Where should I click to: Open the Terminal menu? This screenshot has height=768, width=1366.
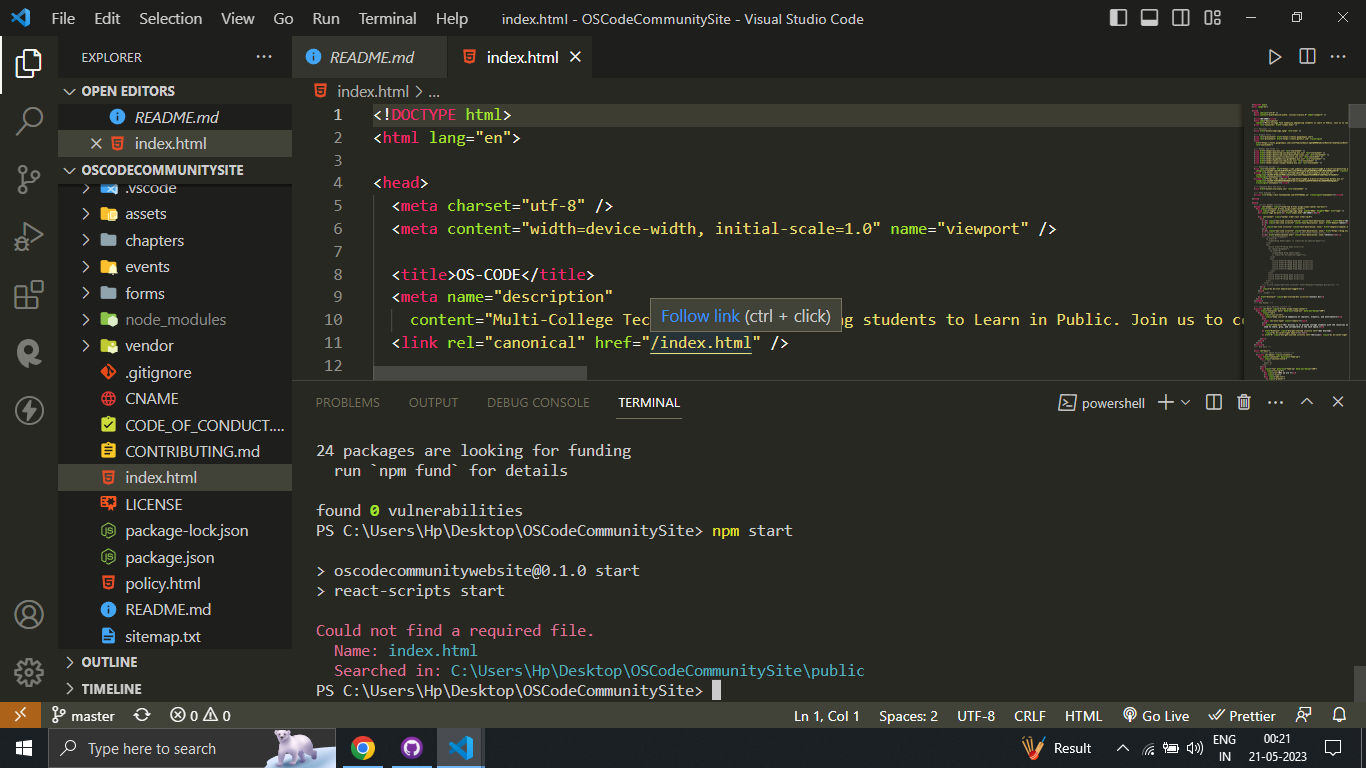point(386,18)
